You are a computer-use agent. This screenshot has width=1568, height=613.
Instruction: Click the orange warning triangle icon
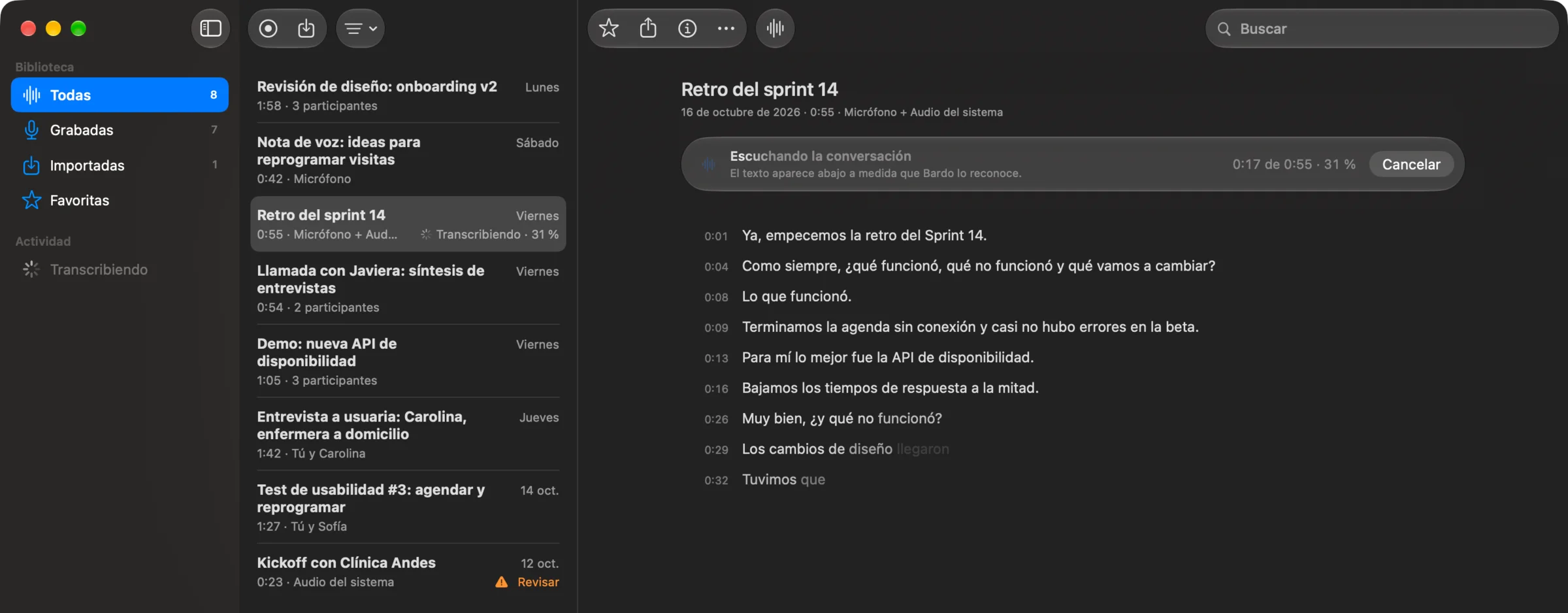pos(501,582)
